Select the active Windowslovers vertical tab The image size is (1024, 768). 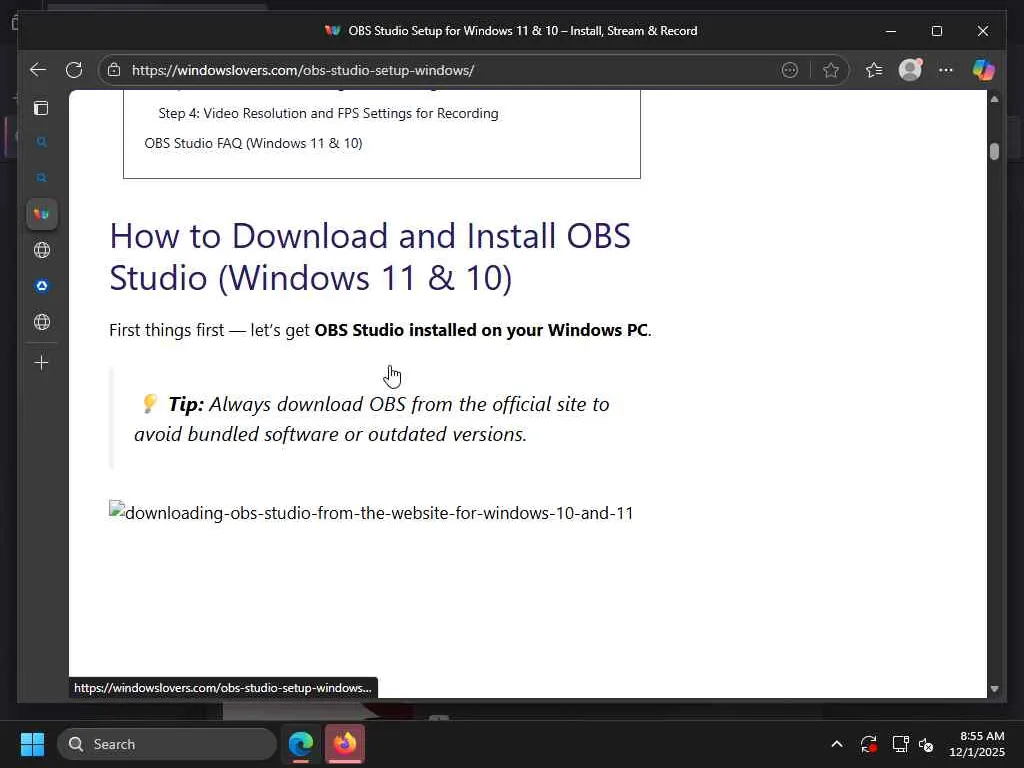(42, 214)
